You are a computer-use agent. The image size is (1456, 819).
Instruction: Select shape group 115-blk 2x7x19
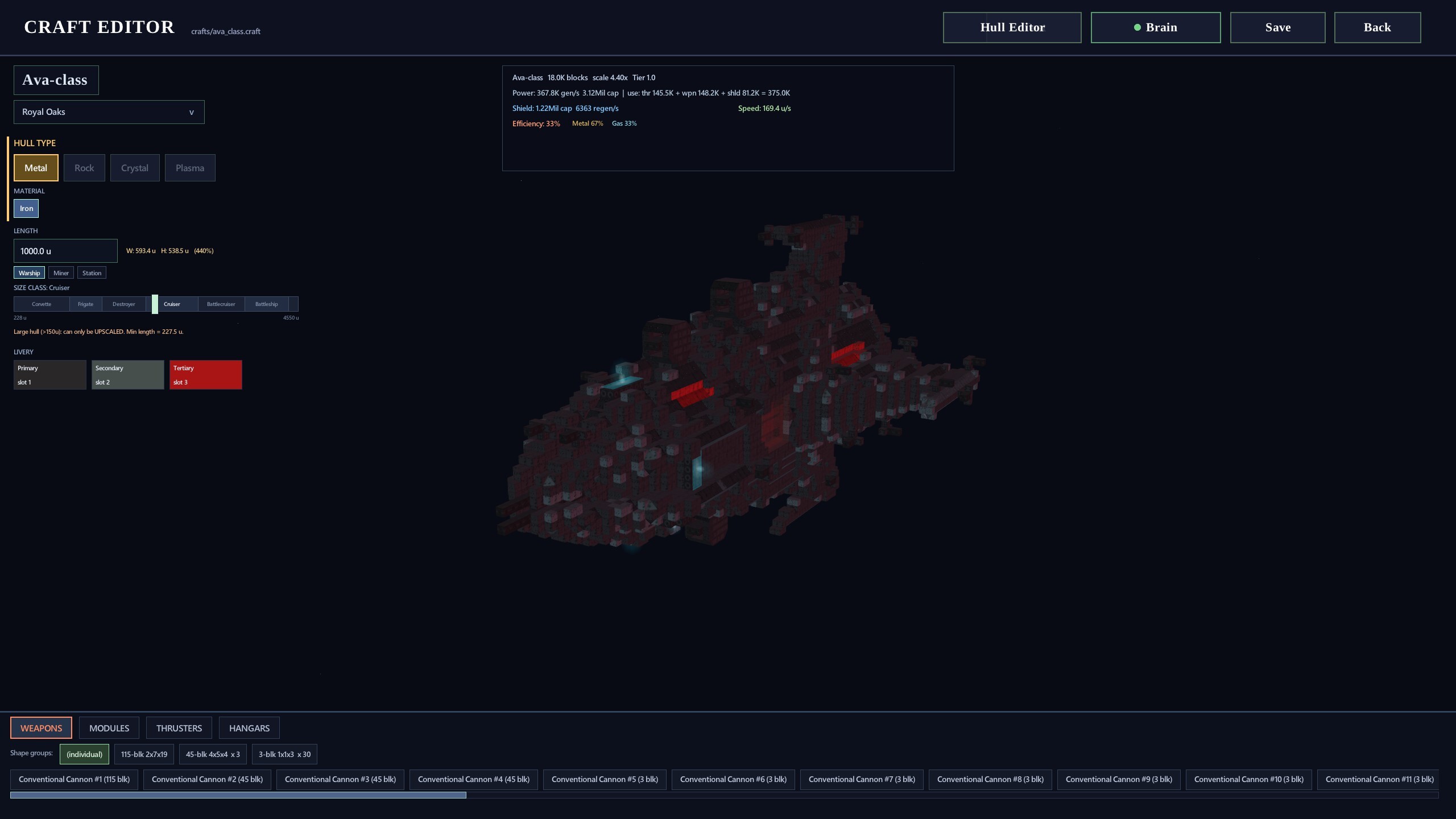click(x=144, y=754)
